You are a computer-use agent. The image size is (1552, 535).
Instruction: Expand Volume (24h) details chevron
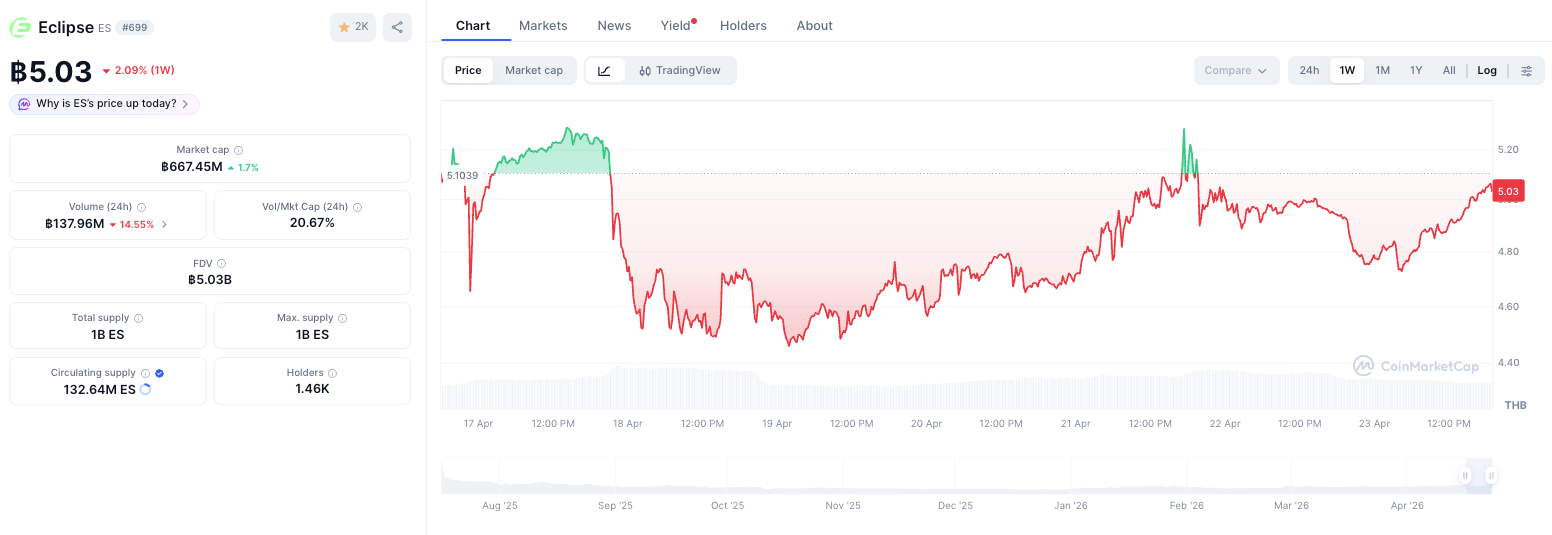click(164, 224)
